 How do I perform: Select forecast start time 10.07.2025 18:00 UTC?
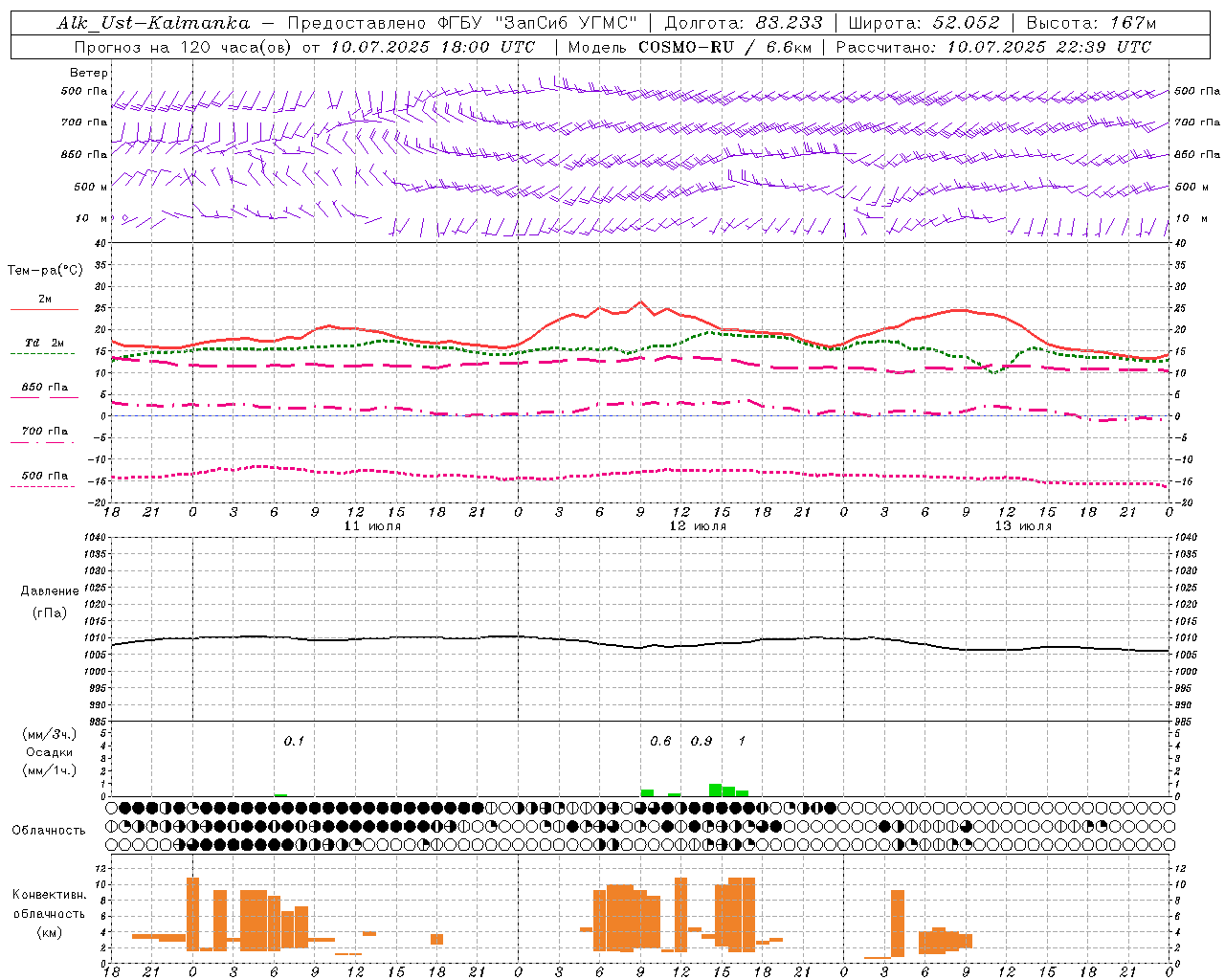[x=433, y=47]
